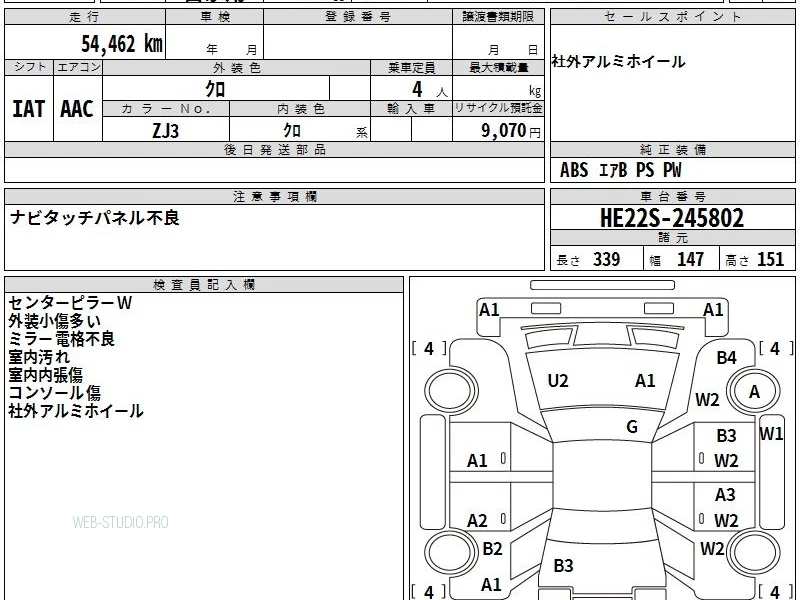800x600 pixels.
Task: Click the 乗車定員 header
Action: [x=411, y=68]
